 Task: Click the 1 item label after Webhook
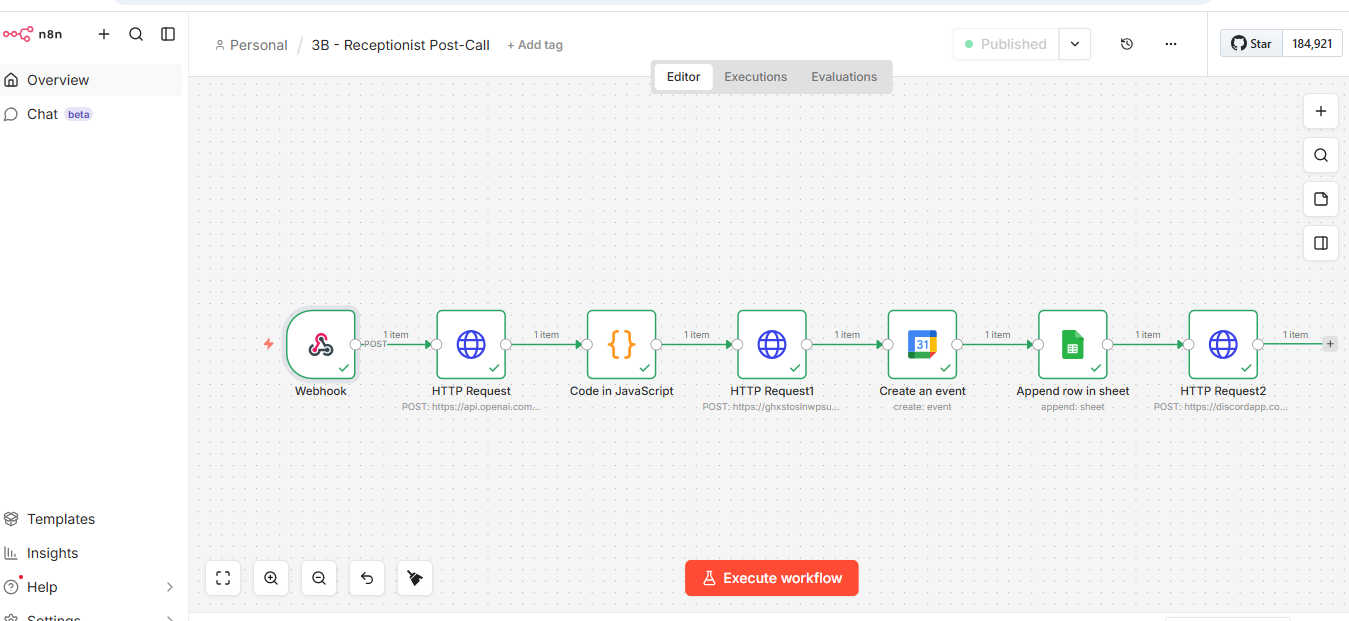[x=396, y=335]
